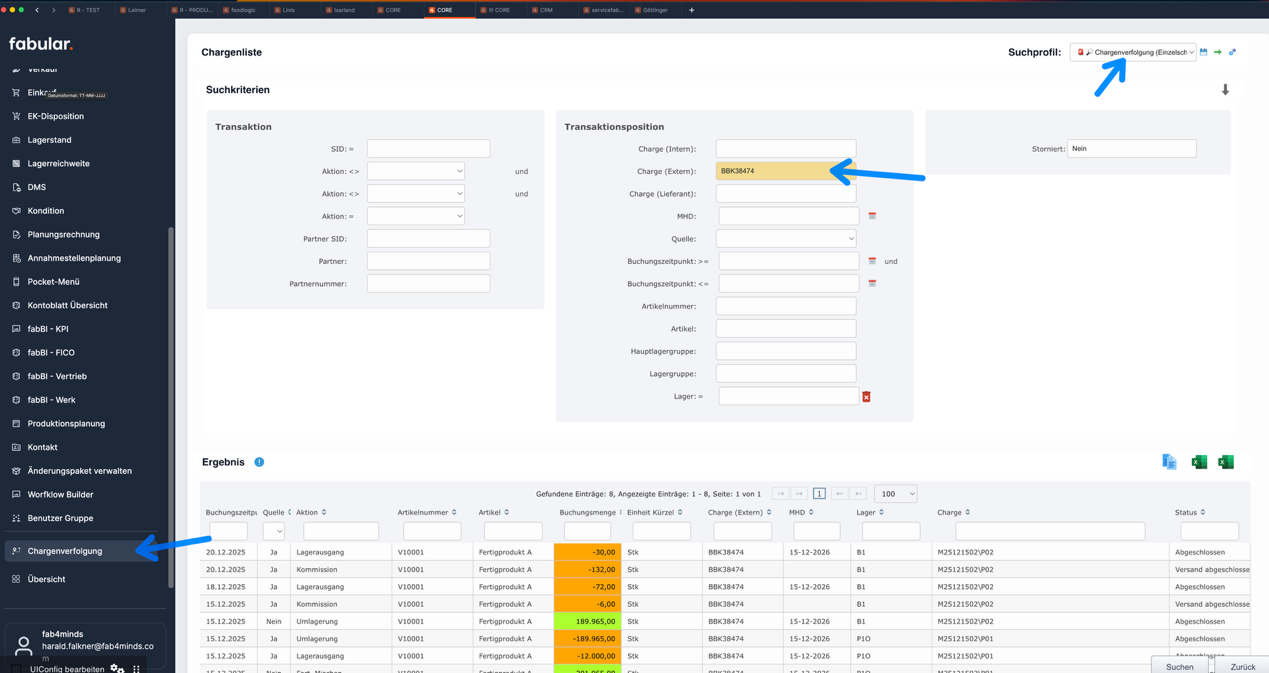Open the Aktion = dropdown
Image resolution: width=1269 pixels, height=673 pixels.
tap(415, 216)
